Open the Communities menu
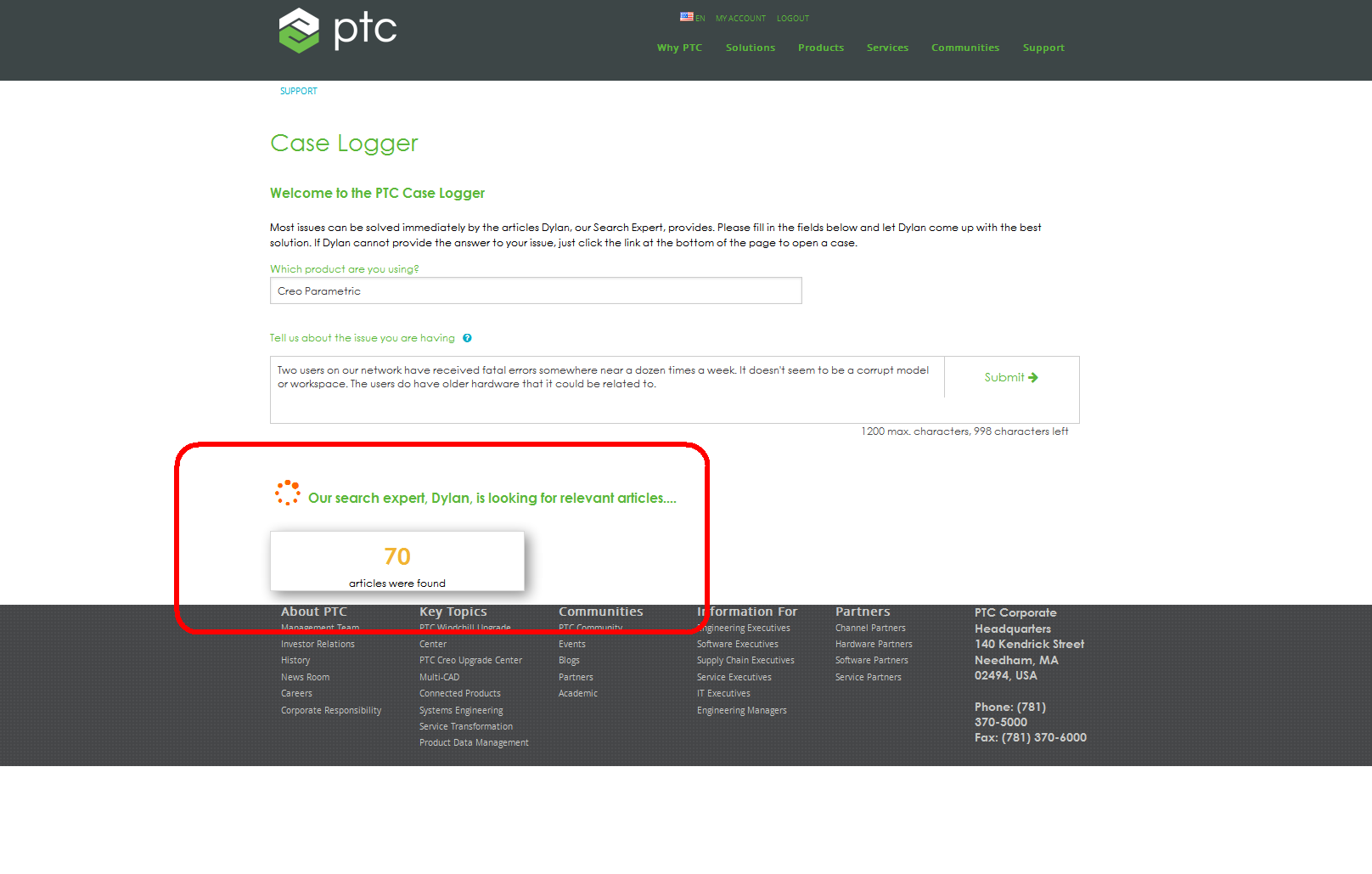 tap(965, 48)
